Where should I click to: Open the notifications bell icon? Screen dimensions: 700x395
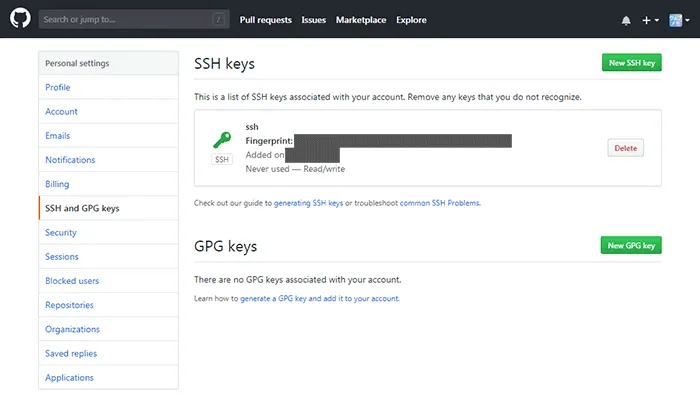pos(626,21)
